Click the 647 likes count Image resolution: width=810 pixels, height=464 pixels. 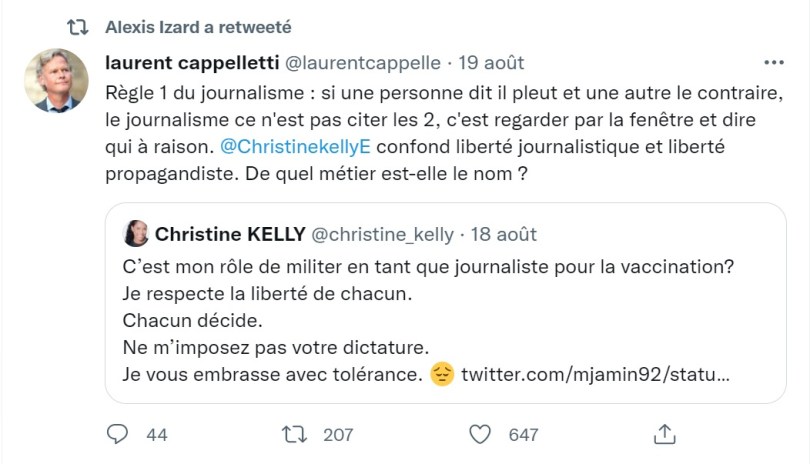pyautogui.click(x=524, y=434)
